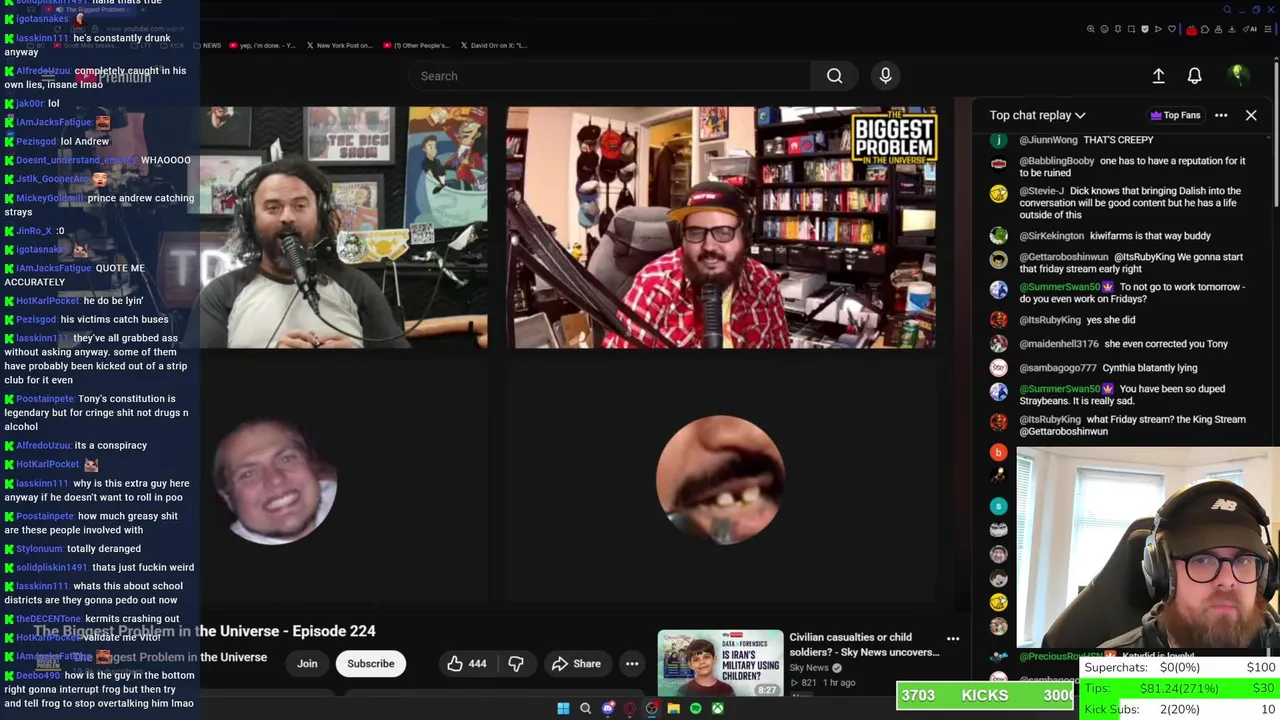Click the Biggest Problem host video frame
Image resolution: width=1280 pixels, height=720 pixels.
click(721, 227)
